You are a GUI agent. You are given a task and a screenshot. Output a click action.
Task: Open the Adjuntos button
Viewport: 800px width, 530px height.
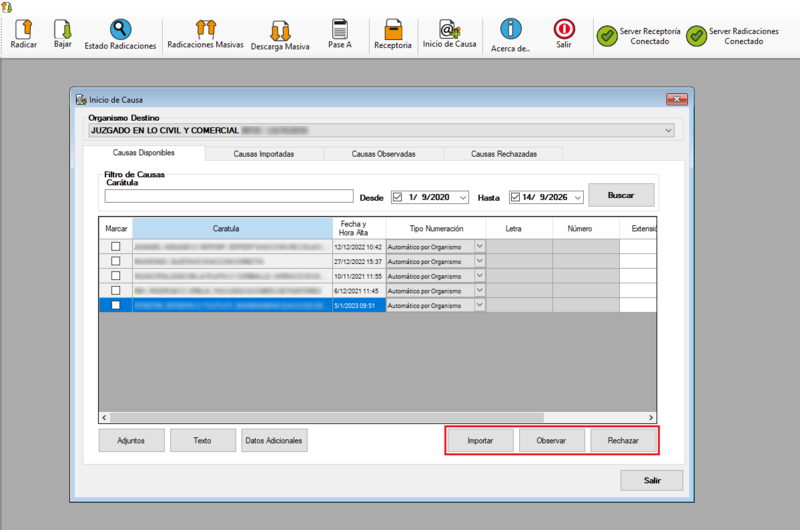[x=131, y=440]
